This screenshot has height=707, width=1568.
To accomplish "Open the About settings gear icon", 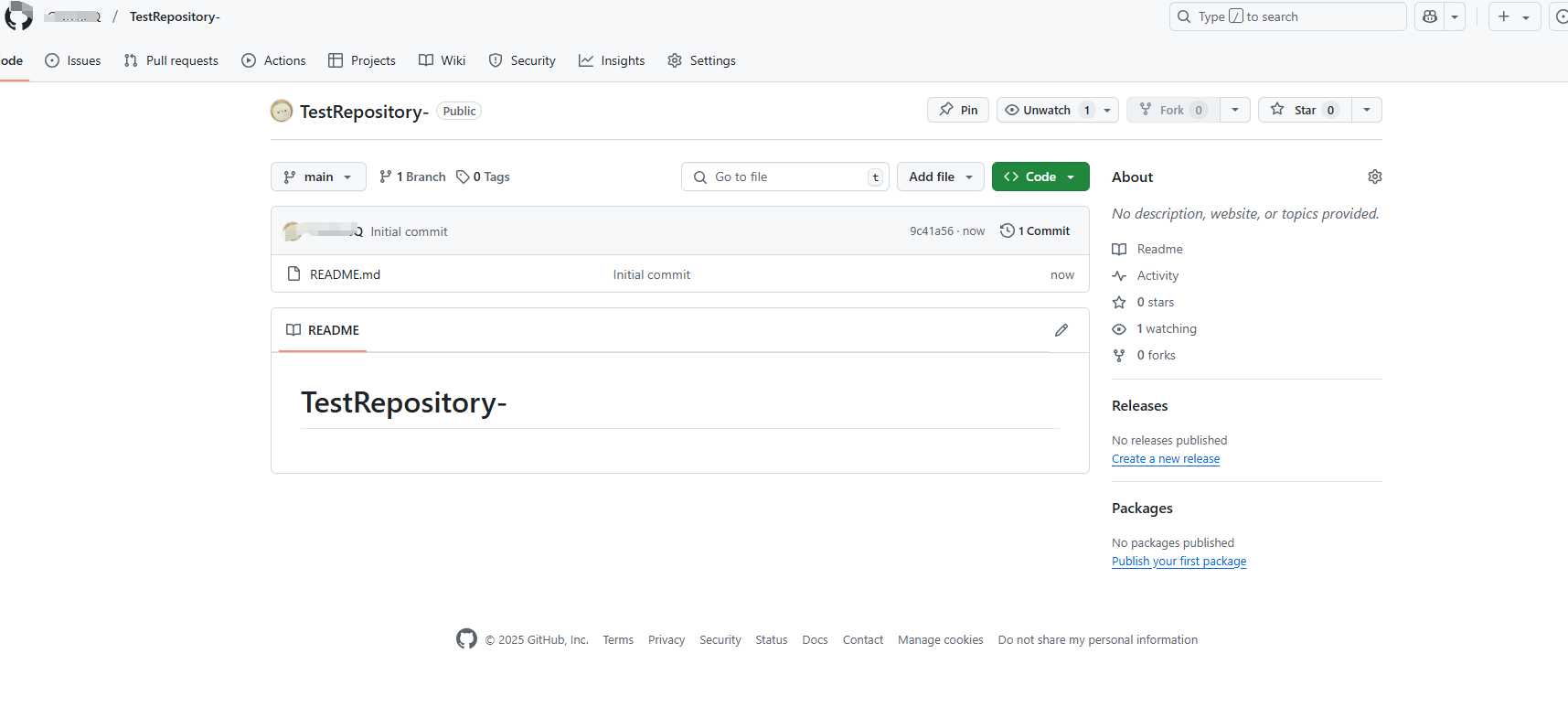I will tap(1374, 177).
